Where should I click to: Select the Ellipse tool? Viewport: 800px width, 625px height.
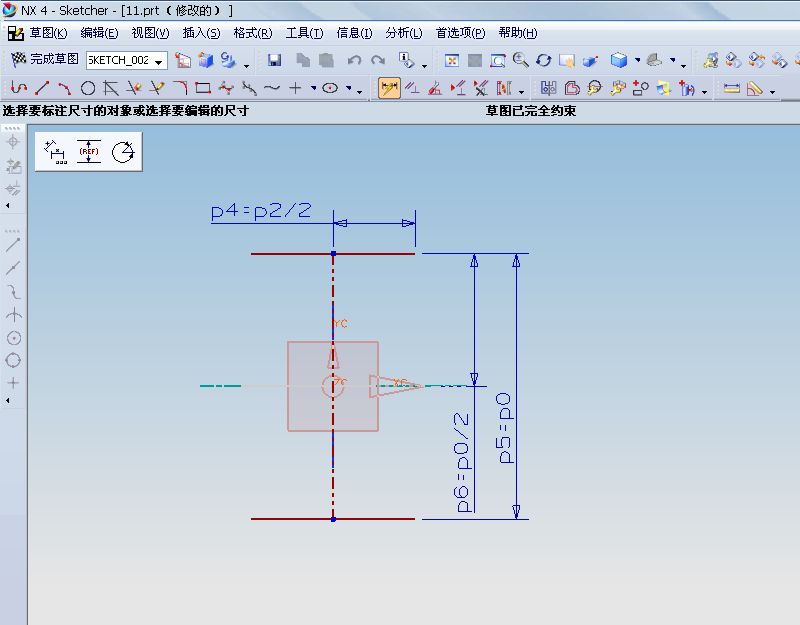coord(330,88)
